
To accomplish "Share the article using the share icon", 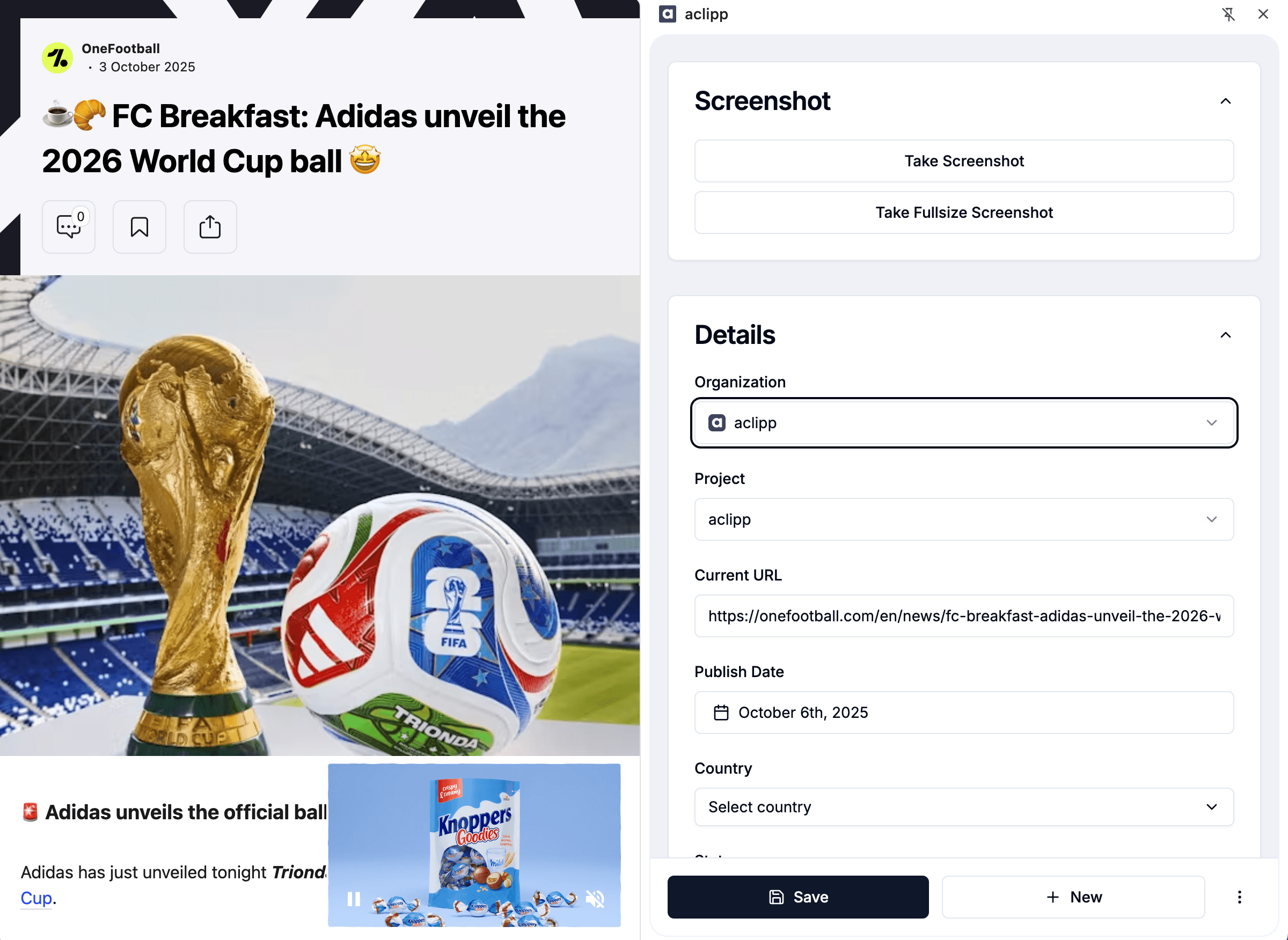I will click(x=209, y=226).
